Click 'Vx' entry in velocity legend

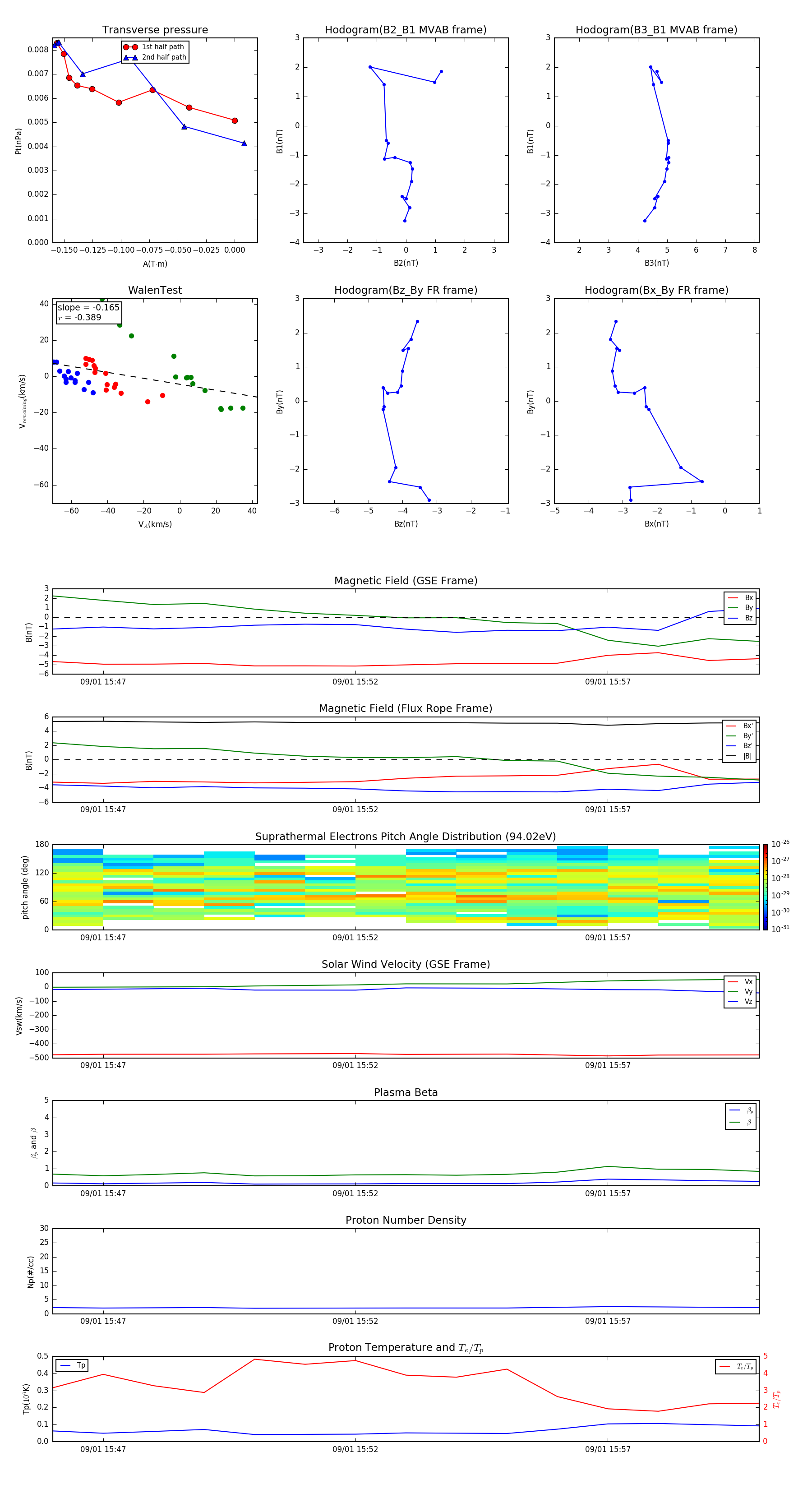(740, 981)
